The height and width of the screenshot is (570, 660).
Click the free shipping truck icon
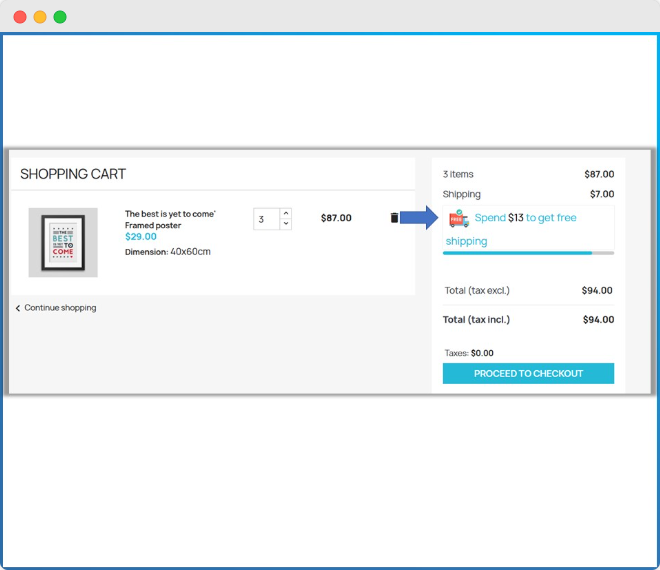coord(458,218)
